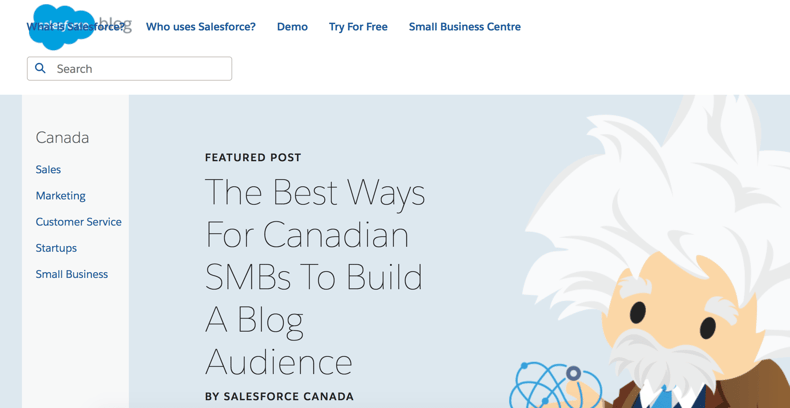
Task: Browse the Customer Service category
Action: pyautogui.click(x=78, y=222)
